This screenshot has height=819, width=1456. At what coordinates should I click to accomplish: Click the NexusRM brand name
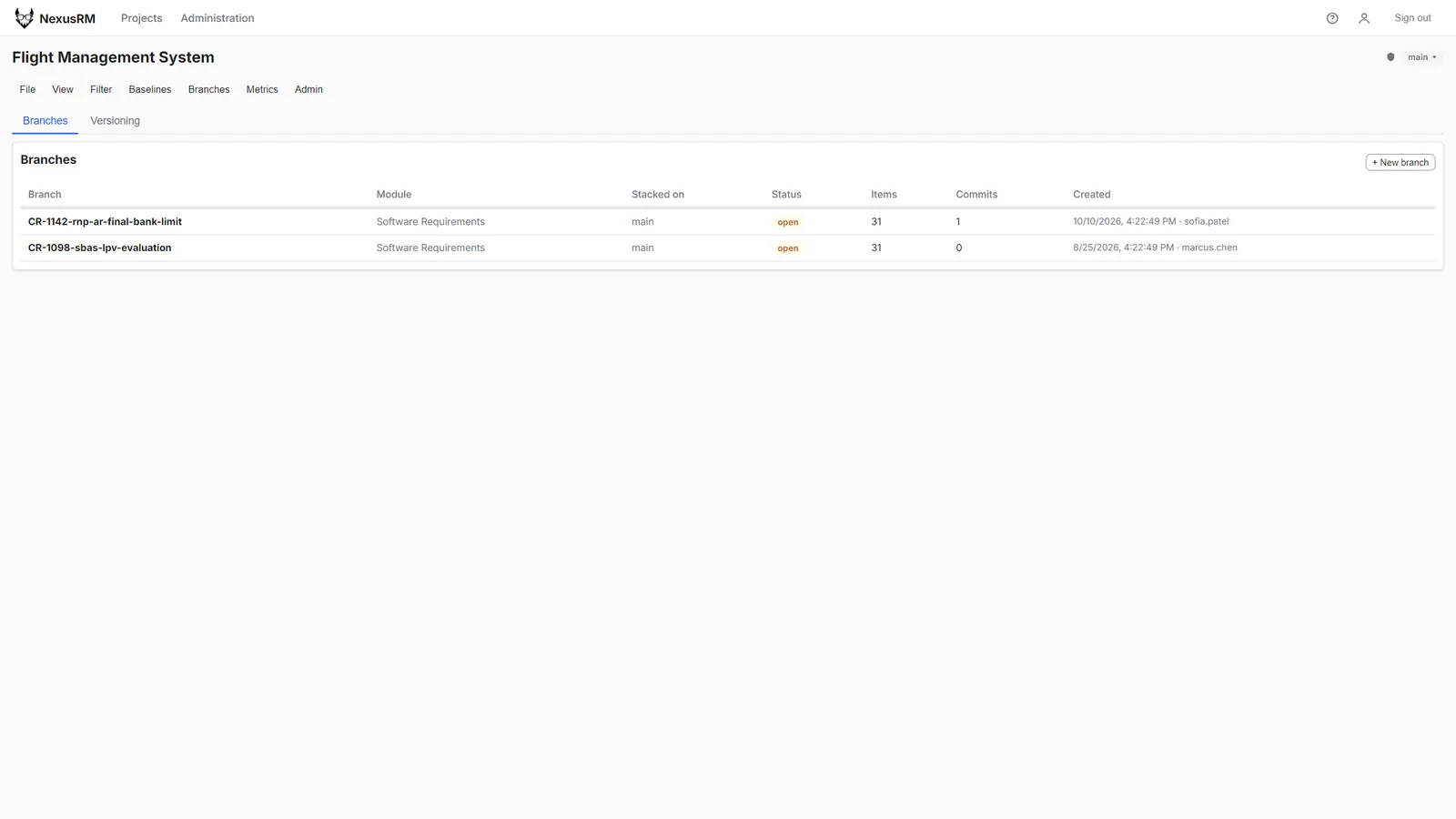[x=67, y=18]
